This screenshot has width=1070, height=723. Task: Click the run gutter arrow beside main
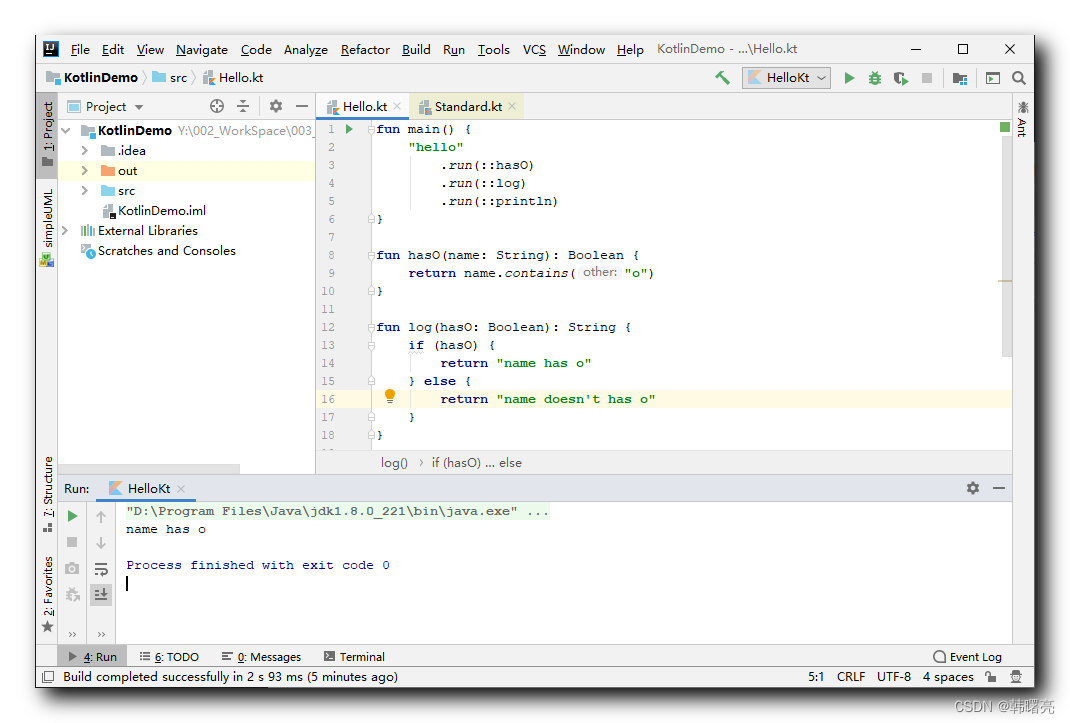coord(349,129)
